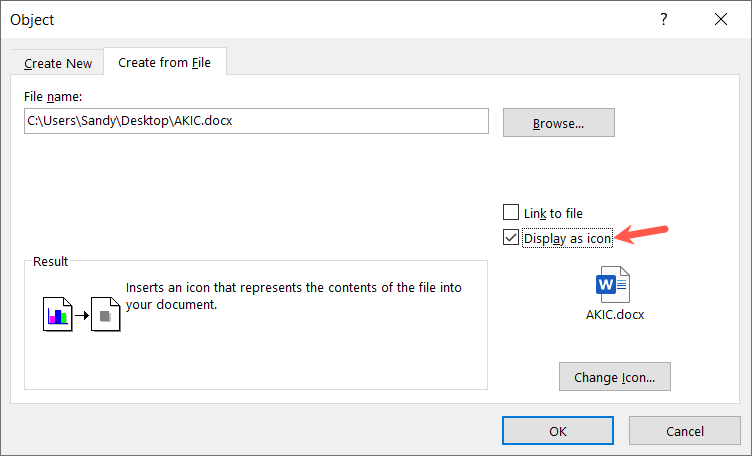Click inside the File name text box
The height and width of the screenshot is (456, 752).
256,121
